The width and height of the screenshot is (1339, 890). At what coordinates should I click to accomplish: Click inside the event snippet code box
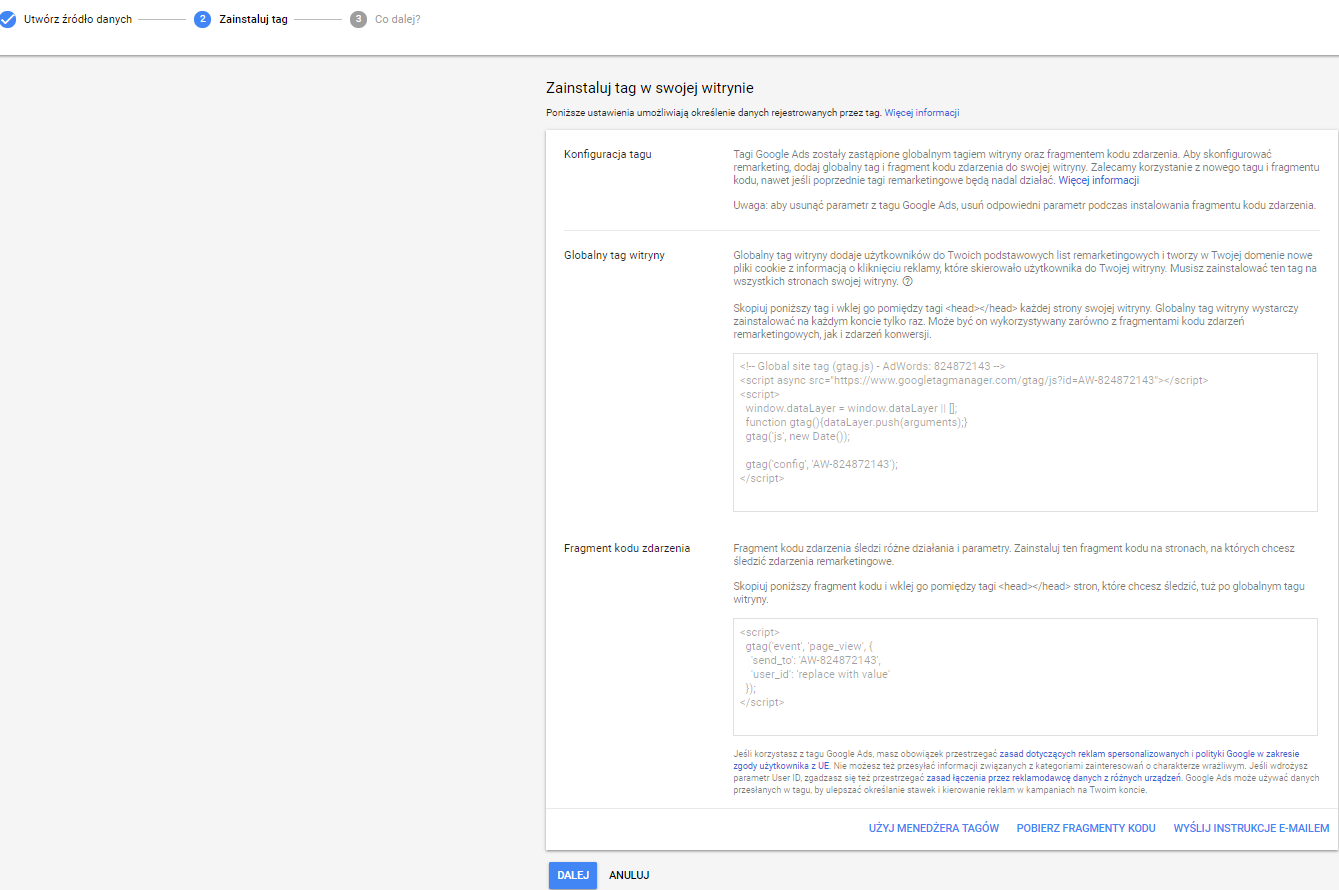click(x=1025, y=677)
